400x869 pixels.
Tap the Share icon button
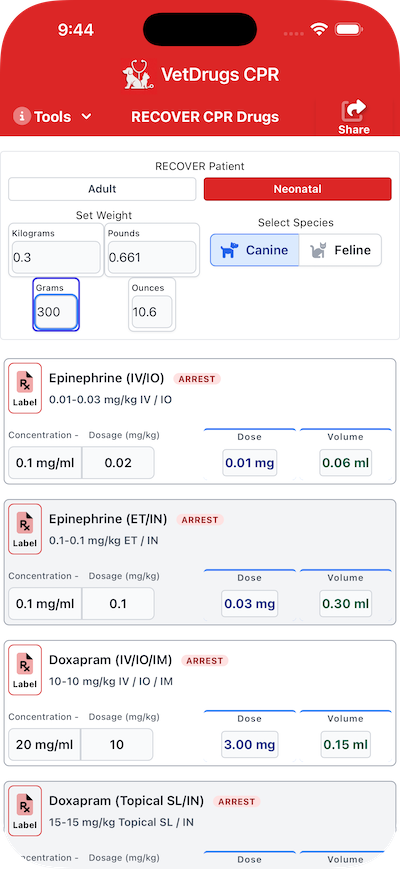(x=354, y=117)
